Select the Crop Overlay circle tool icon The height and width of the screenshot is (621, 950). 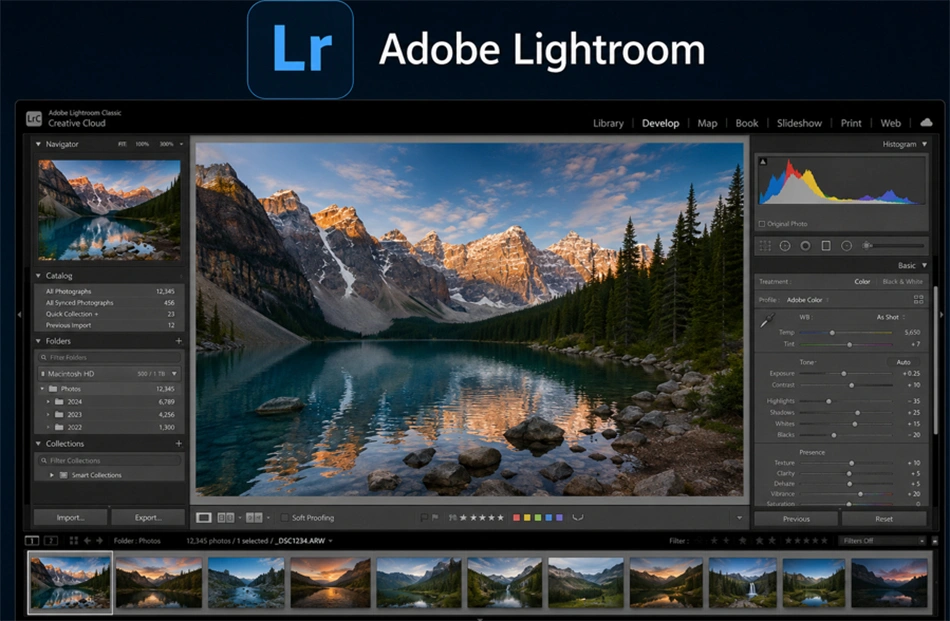tap(785, 246)
